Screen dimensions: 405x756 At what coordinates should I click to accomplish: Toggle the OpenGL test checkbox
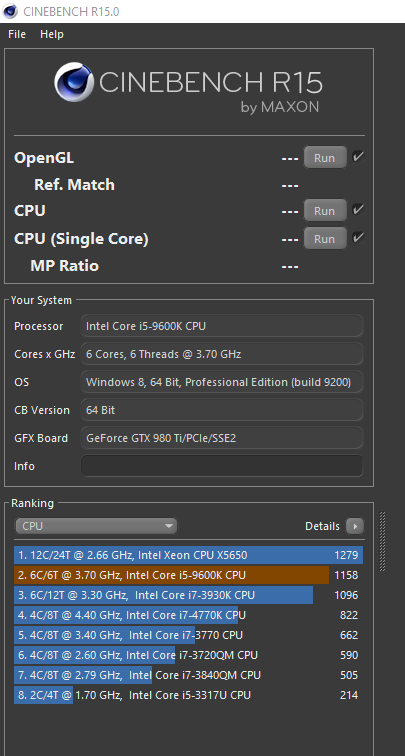click(358, 157)
